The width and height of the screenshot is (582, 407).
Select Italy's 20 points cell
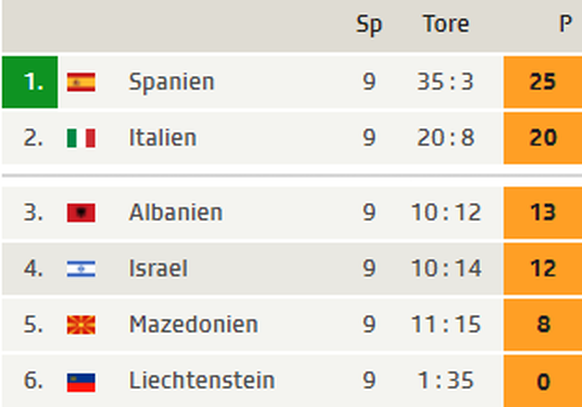tap(543, 138)
